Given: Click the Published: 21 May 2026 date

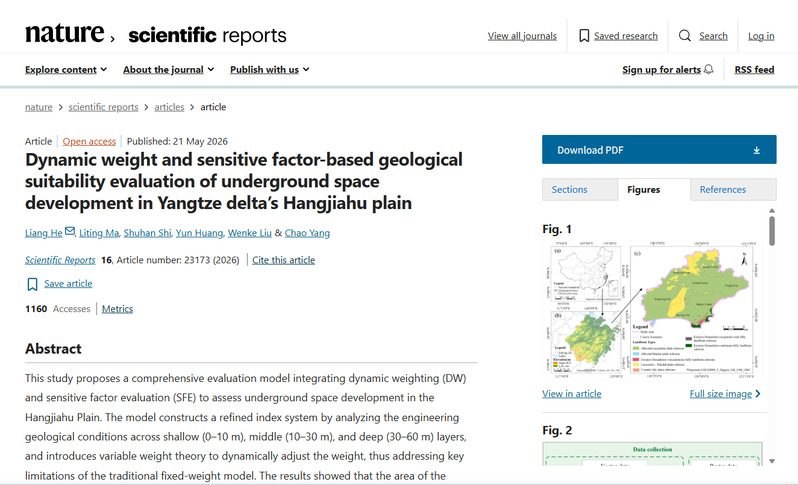Looking at the screenshot, I should 177,141.
